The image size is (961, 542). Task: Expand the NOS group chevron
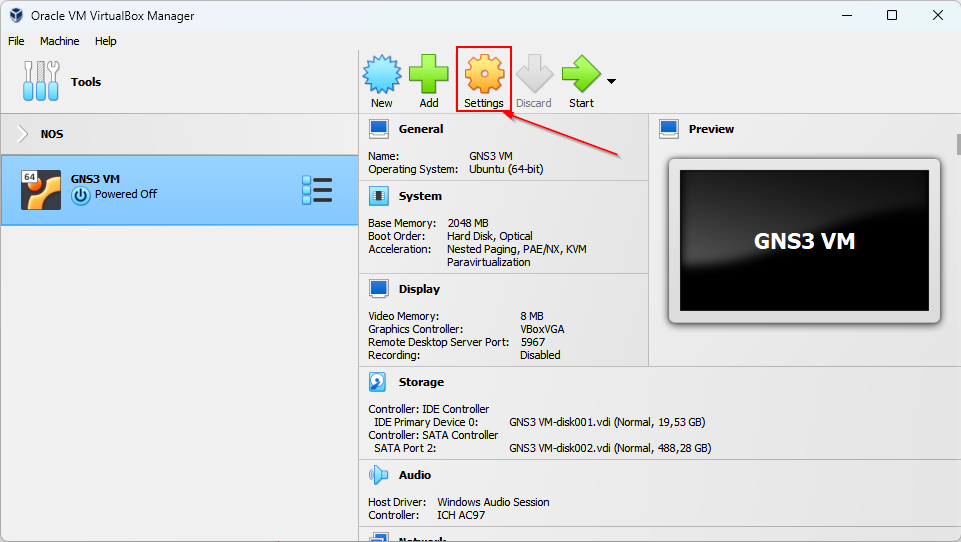pyautogui.click(x=22, y=134)
